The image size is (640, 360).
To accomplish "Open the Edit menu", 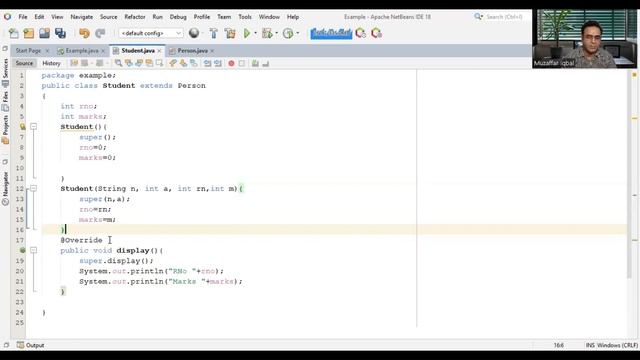I will pos(39,17).
